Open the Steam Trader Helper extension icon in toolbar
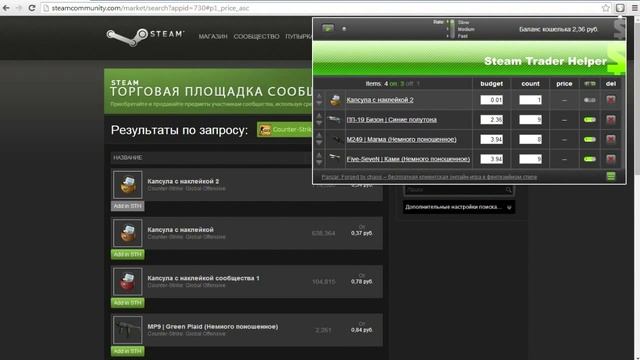 pyautogui.click(x=620, y=8)
